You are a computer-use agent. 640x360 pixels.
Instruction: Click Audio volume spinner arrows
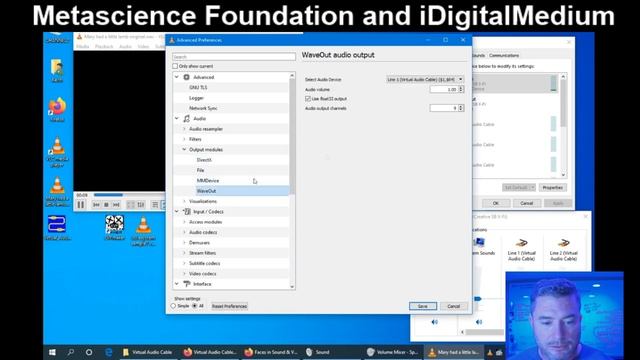click(461, 89)
